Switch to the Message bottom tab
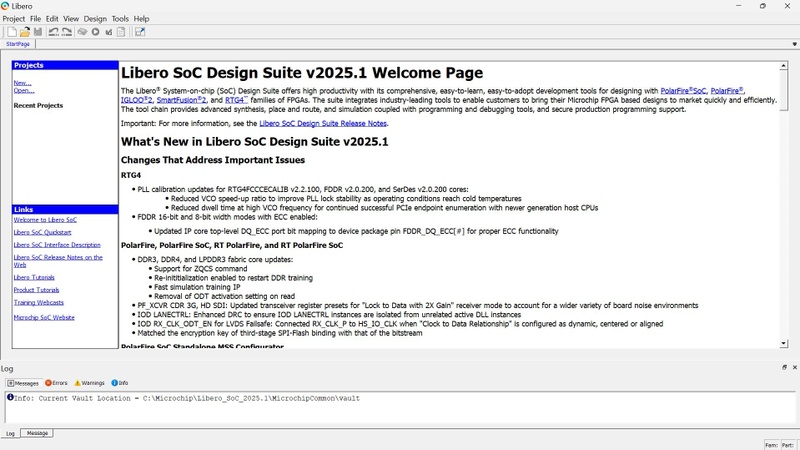 [x=37, y=433]
